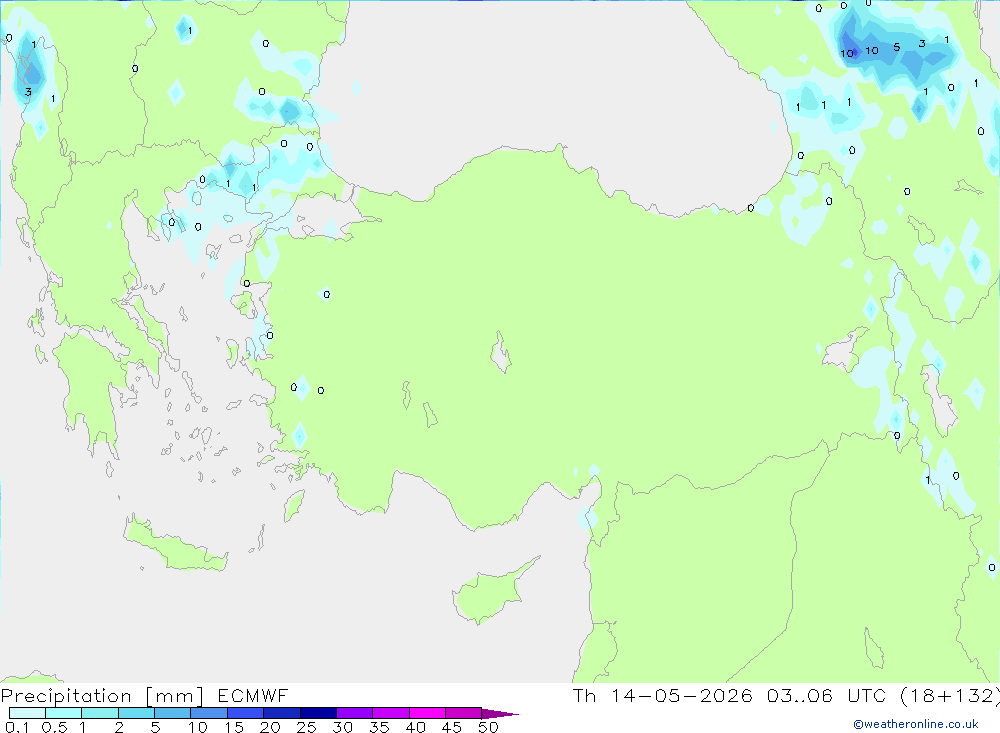The image size is (1000, 733).
Task: Click the 20–25 mm legend color swatch
Action: [x=282, y=713]
